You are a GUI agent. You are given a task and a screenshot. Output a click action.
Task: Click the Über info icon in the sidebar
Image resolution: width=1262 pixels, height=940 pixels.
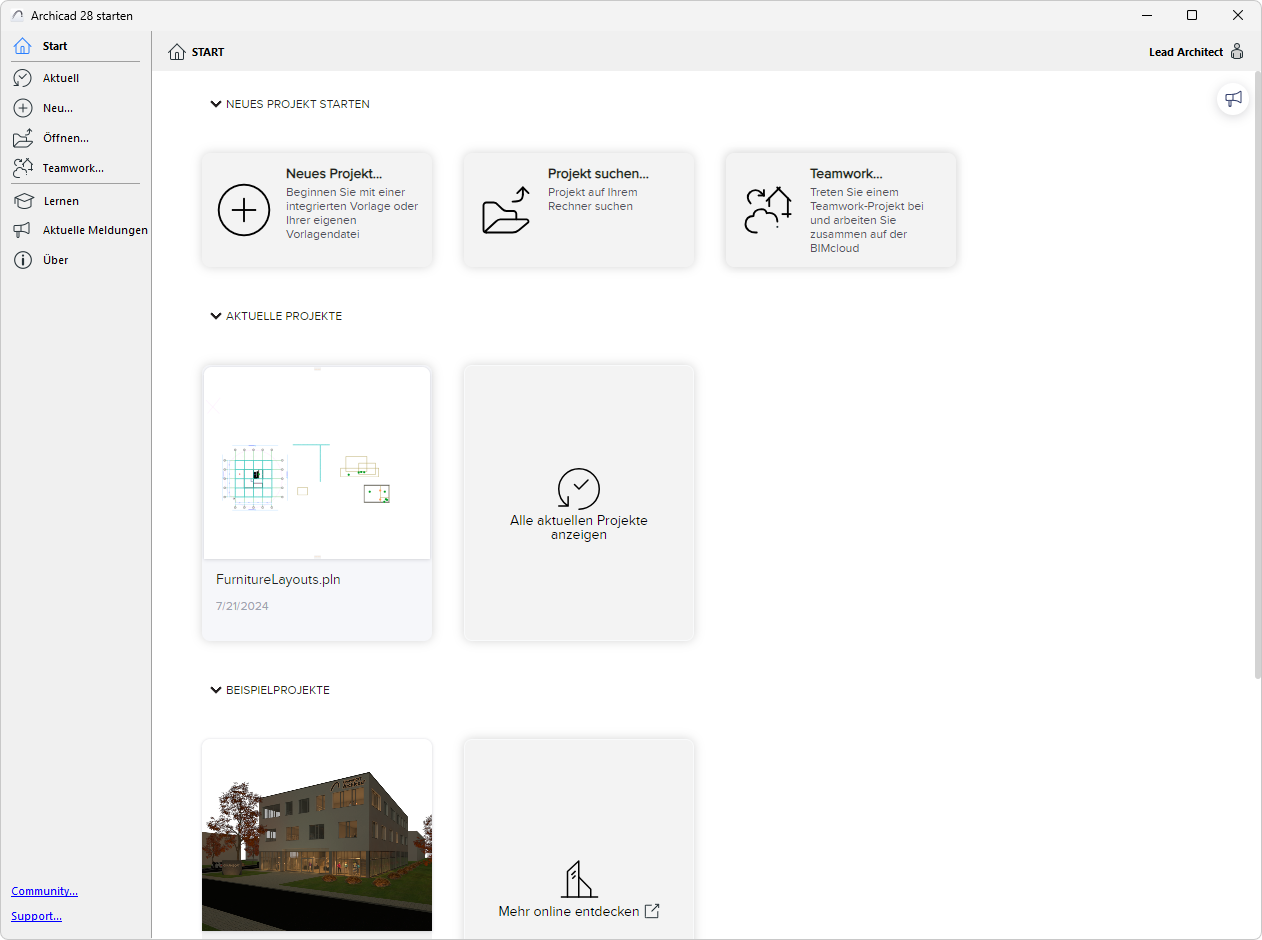22,260
